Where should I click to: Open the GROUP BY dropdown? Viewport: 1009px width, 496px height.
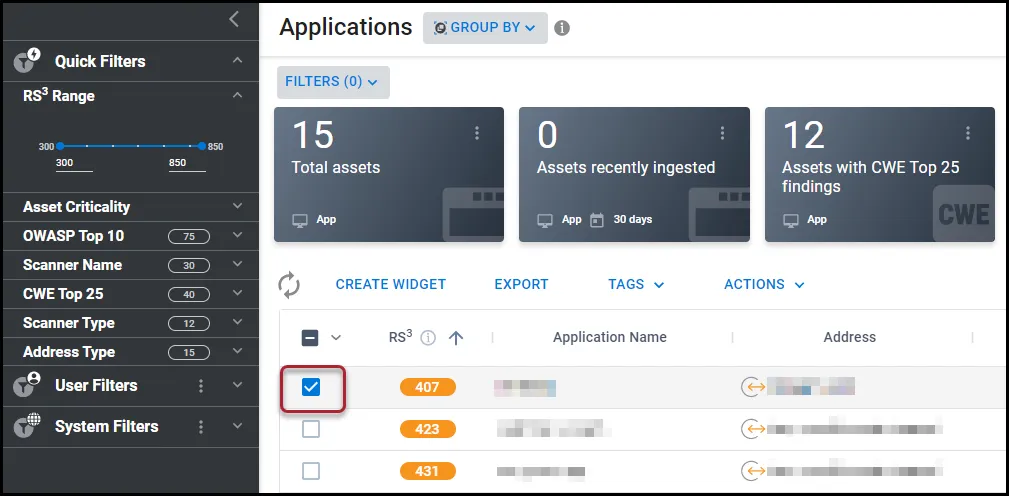pyautogui.click(x=485, y=28)
